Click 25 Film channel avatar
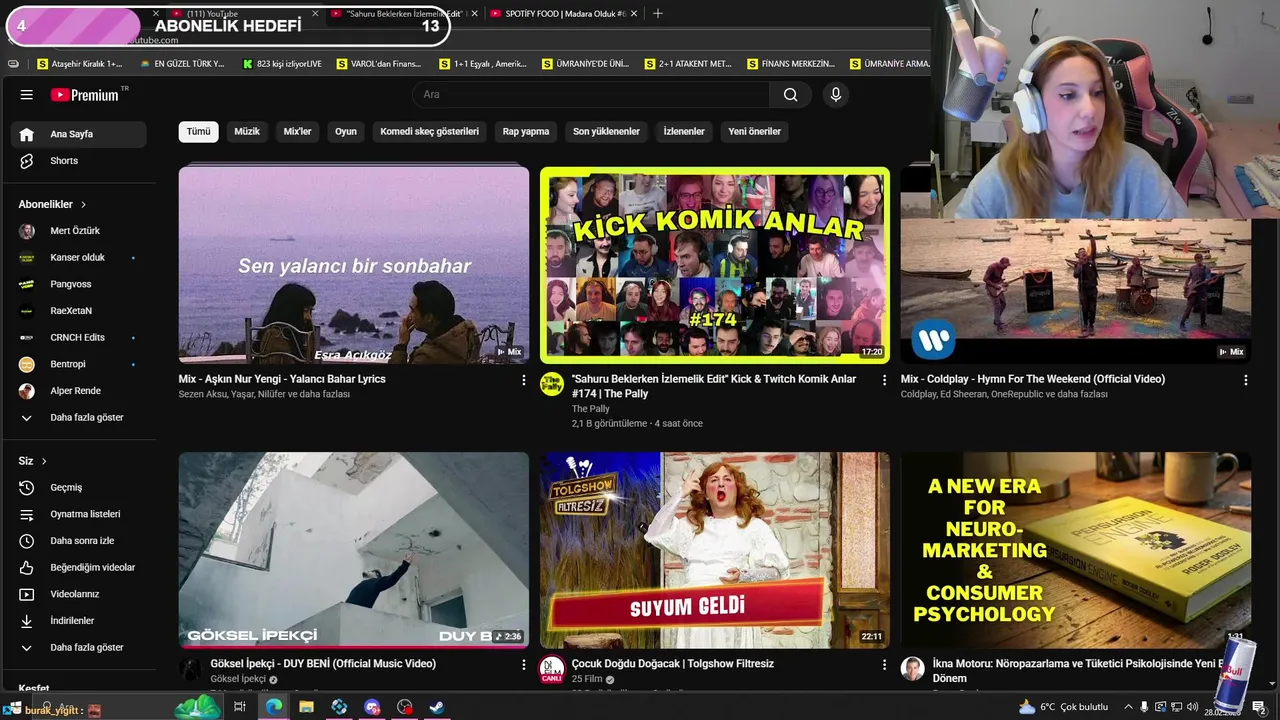Screen dimensions: 1280x720 552,669
